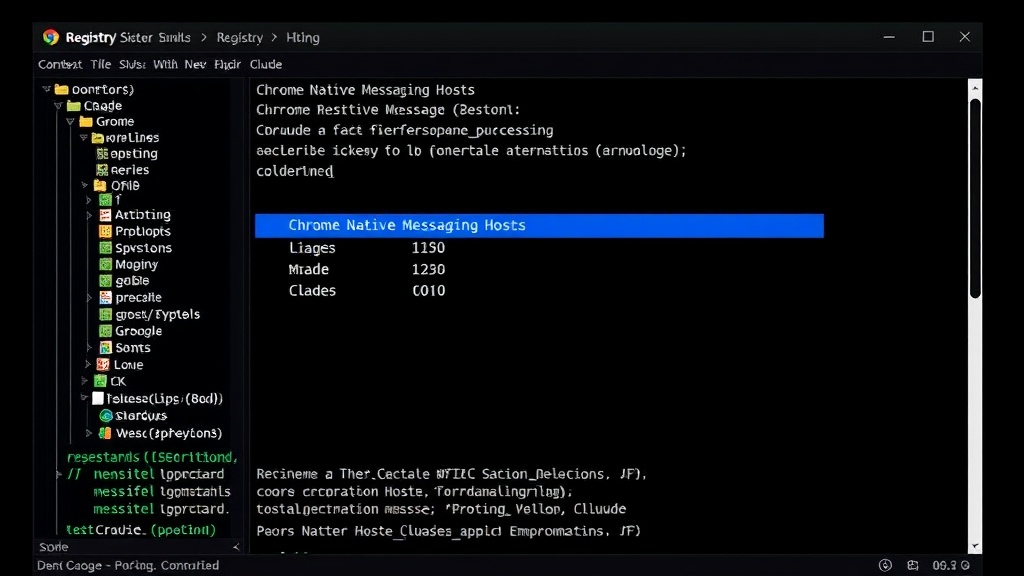The height and width of the screenshot is (576, 1024).
Task: Open the Context menu
Action: tap(59, 65)
